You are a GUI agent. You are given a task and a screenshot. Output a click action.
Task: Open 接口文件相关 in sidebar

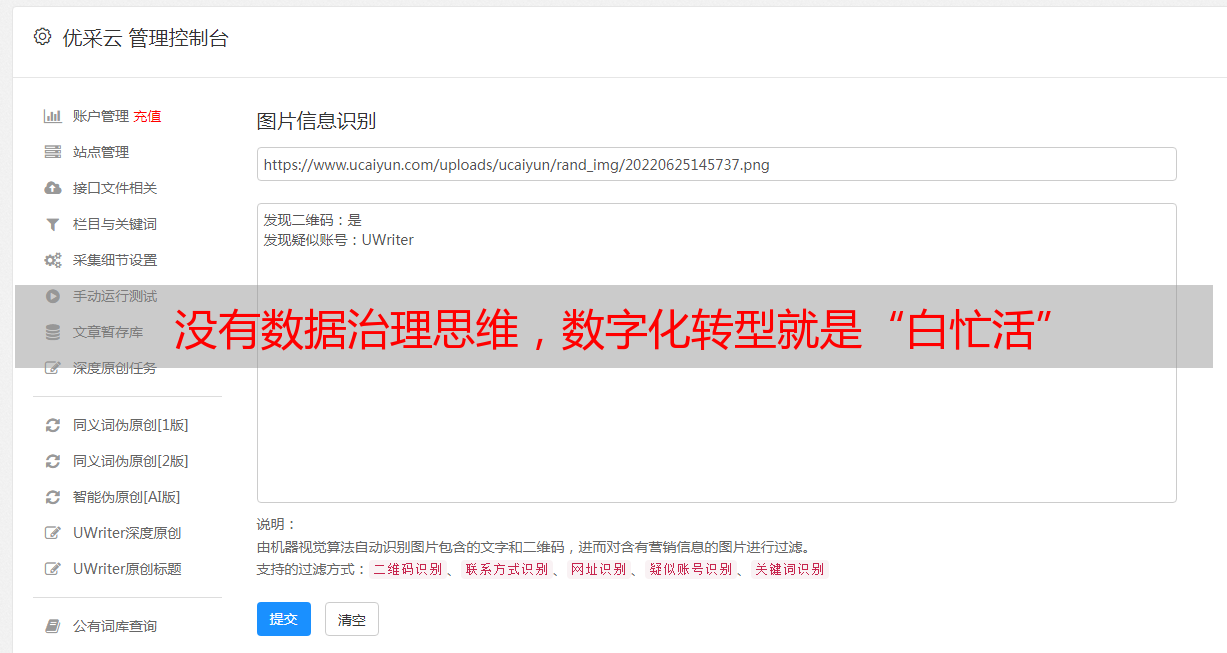[x=115, y=188]
